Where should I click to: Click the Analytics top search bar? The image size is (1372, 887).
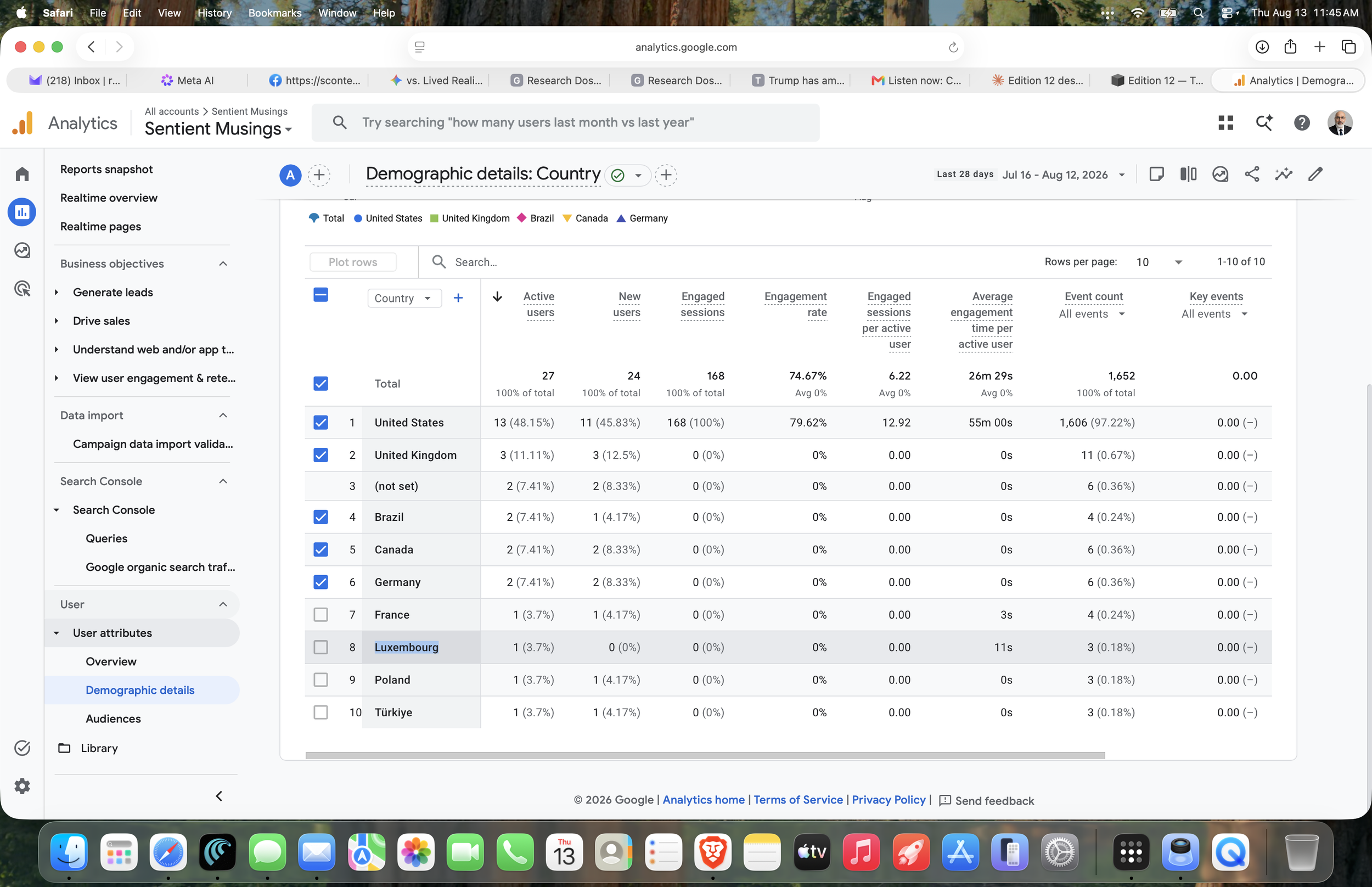click(565, 123)
